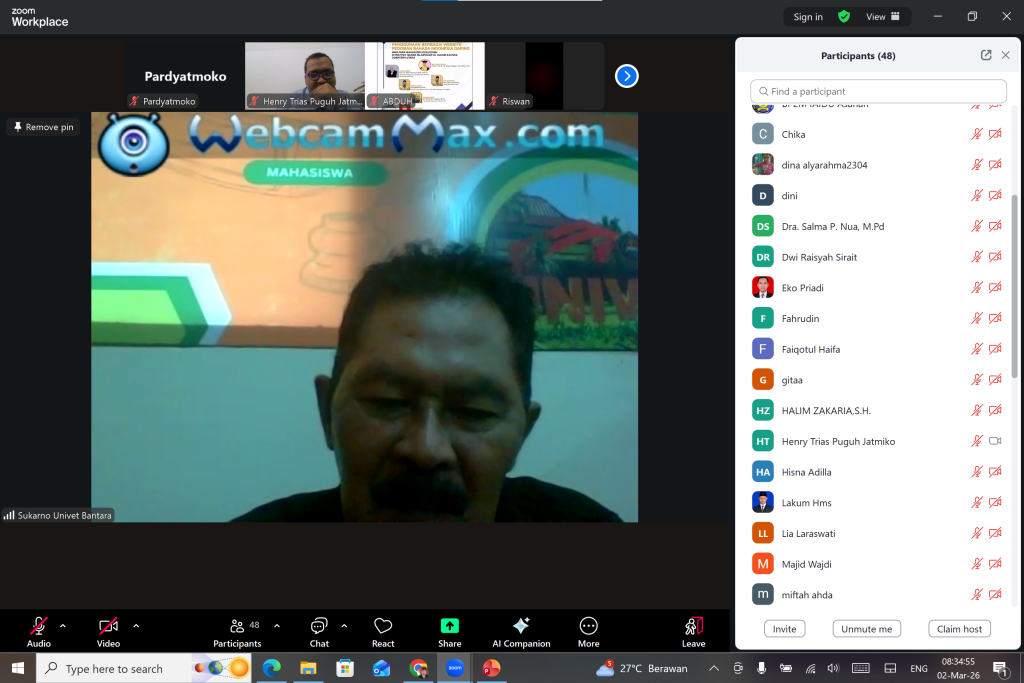Open the View layout dropdown
This screenshot has height=683, width=1024.
(882, 17)
